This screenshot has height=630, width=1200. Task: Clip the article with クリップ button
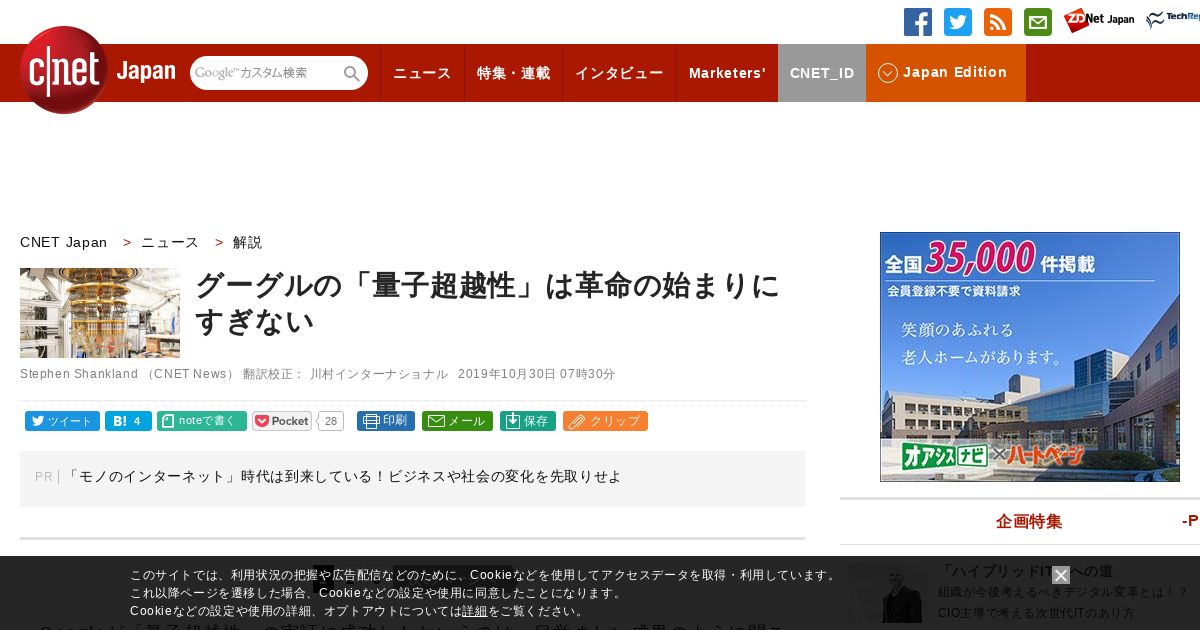tap(605, 421)
